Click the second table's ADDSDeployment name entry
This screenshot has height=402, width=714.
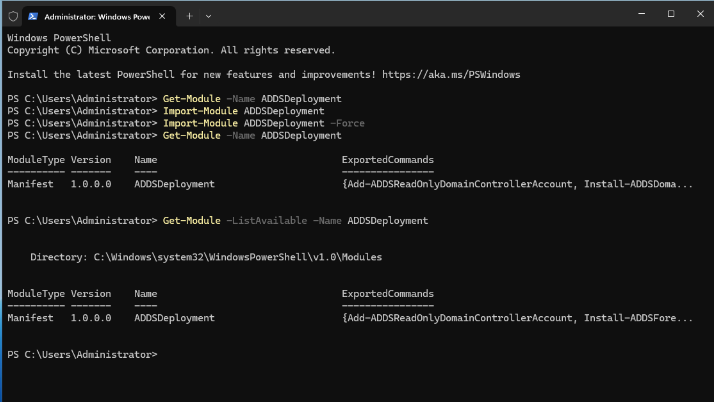(174, 318)
